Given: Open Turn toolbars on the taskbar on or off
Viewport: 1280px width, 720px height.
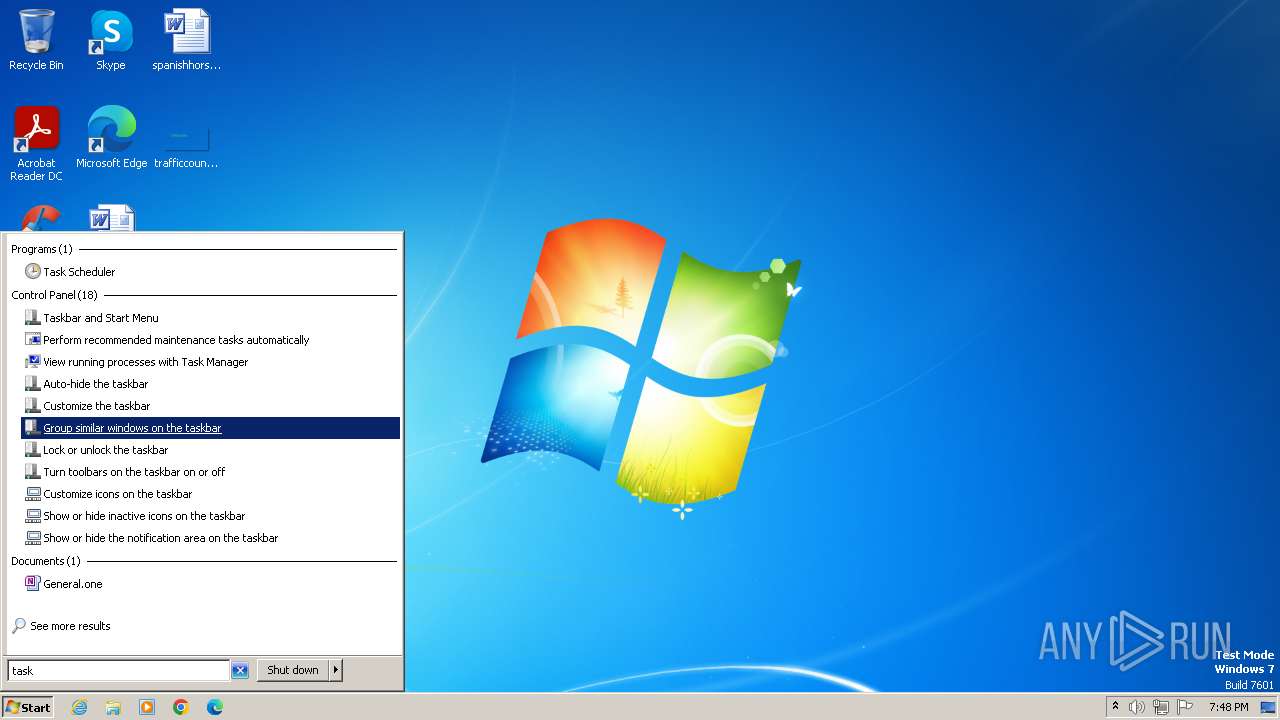Looking at the screenshot, I should coord(211,472).
